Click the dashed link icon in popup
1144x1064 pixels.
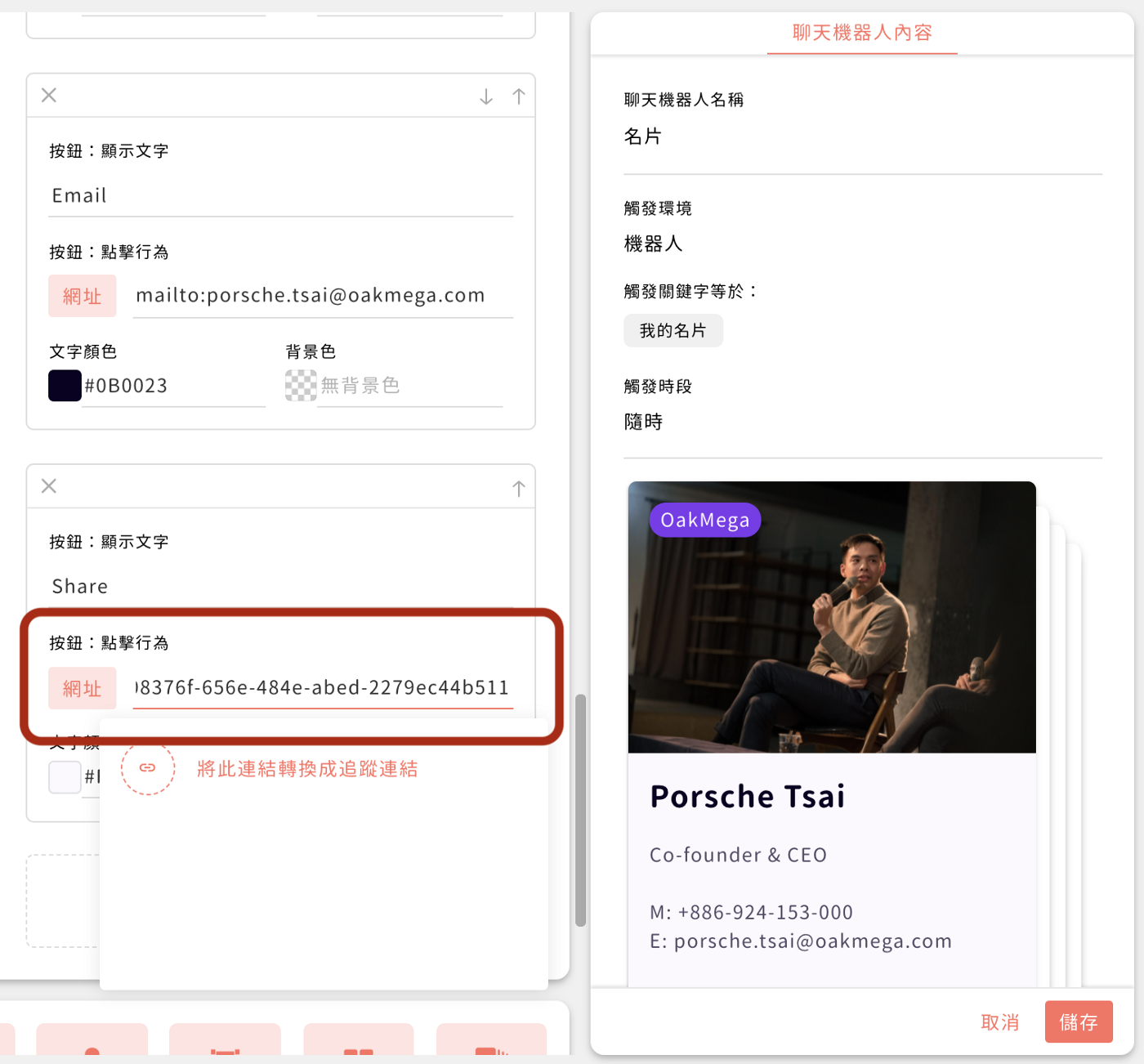[x=148, y=767]
